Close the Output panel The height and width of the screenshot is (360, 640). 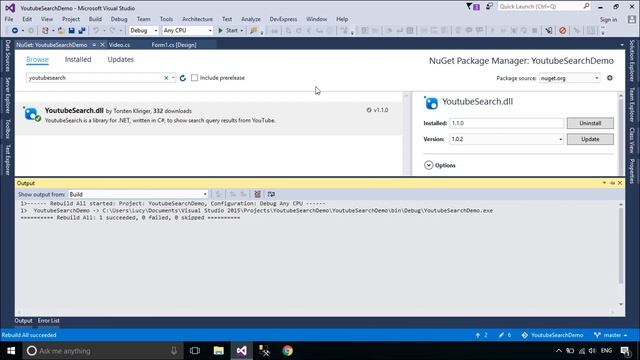[620, 183]
